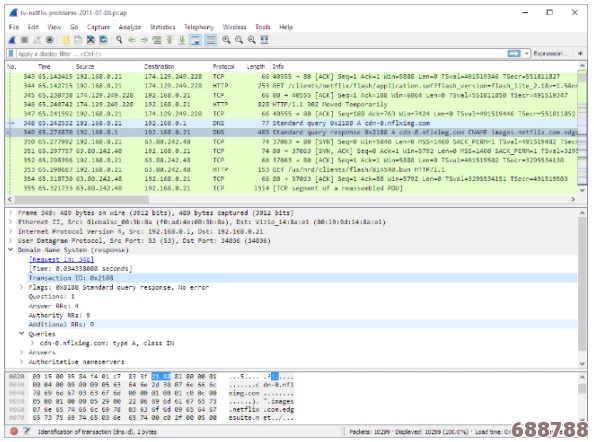Open Find Packet with the magnifier icon
Image resolution: width=594 pixels, height=442 pixels.
(x=119, y=40)
